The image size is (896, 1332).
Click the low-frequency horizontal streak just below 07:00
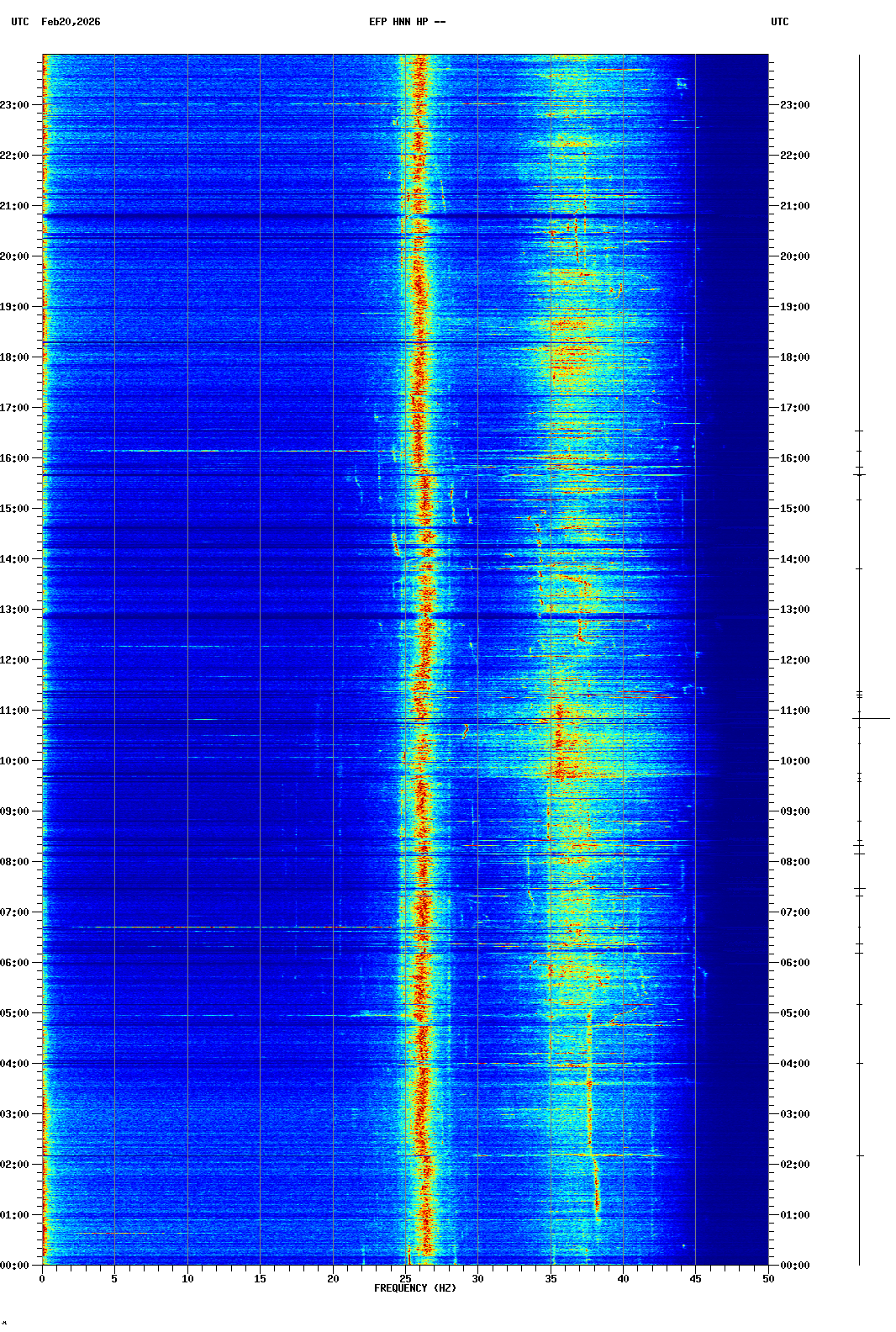point(227,928)
